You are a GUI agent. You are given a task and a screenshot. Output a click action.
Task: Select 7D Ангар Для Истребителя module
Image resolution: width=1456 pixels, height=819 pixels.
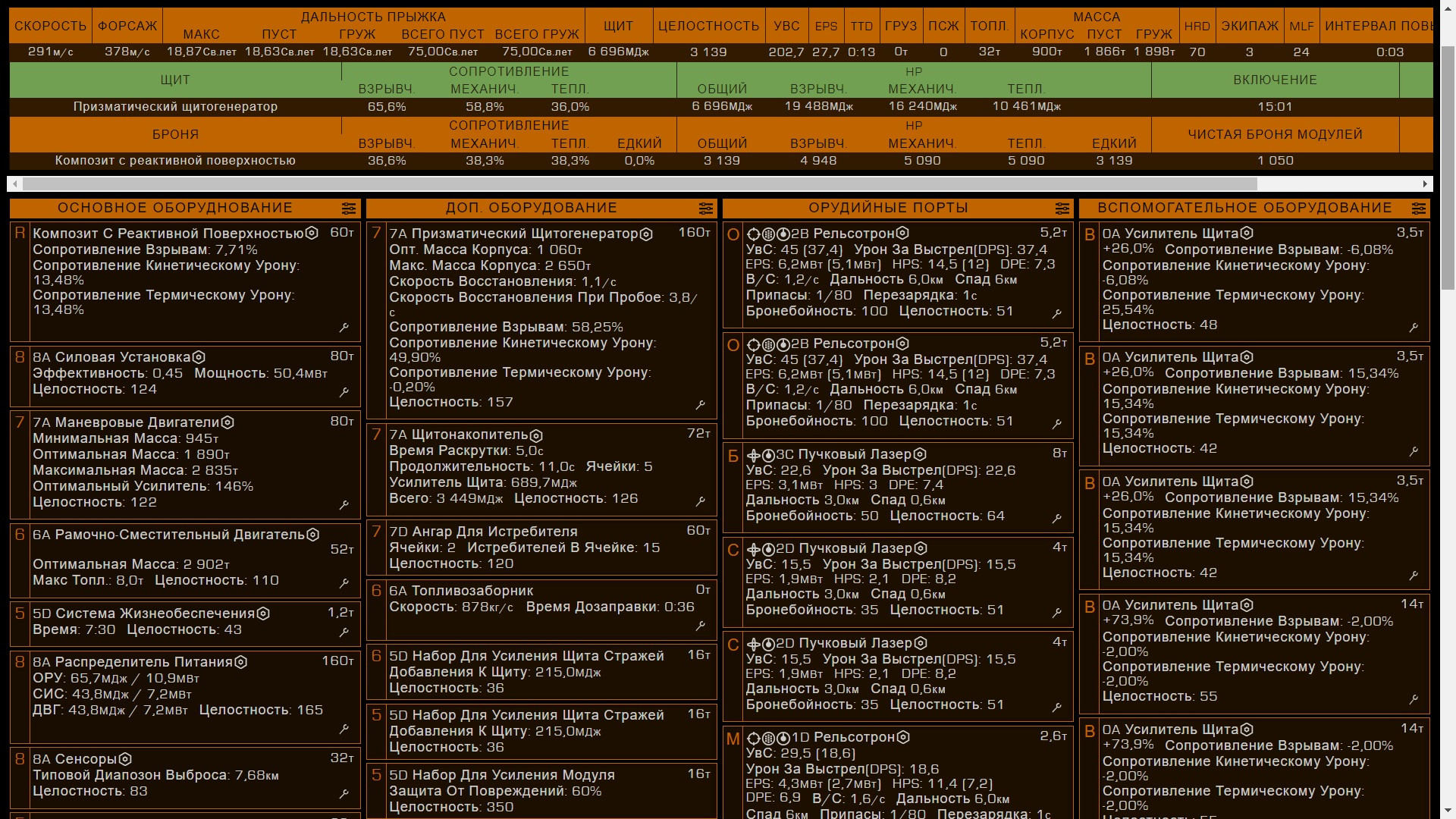pos(483,532)
